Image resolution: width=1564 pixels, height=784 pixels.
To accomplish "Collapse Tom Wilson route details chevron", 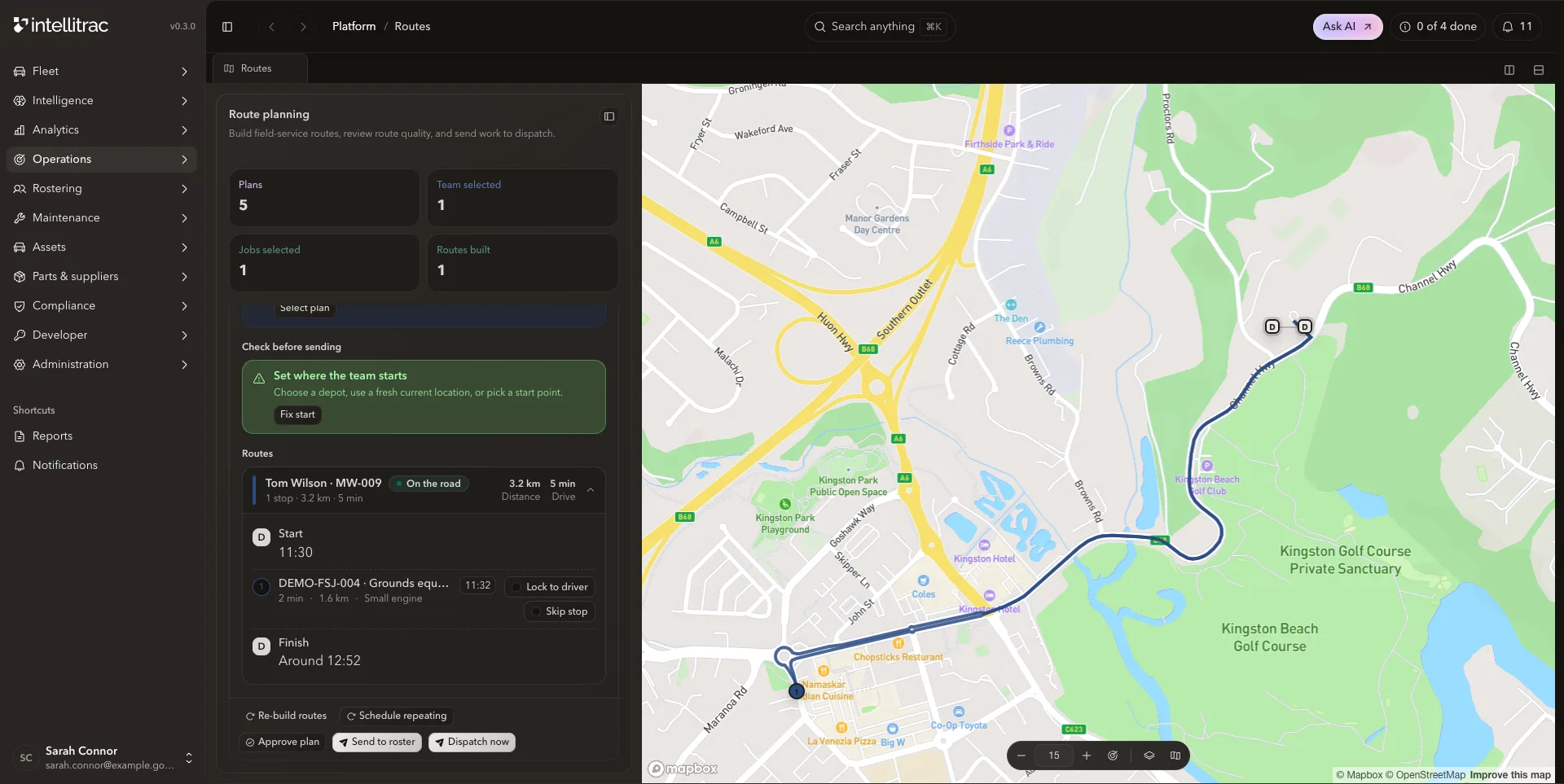I will pyautogui.click(x=591, y=490).
